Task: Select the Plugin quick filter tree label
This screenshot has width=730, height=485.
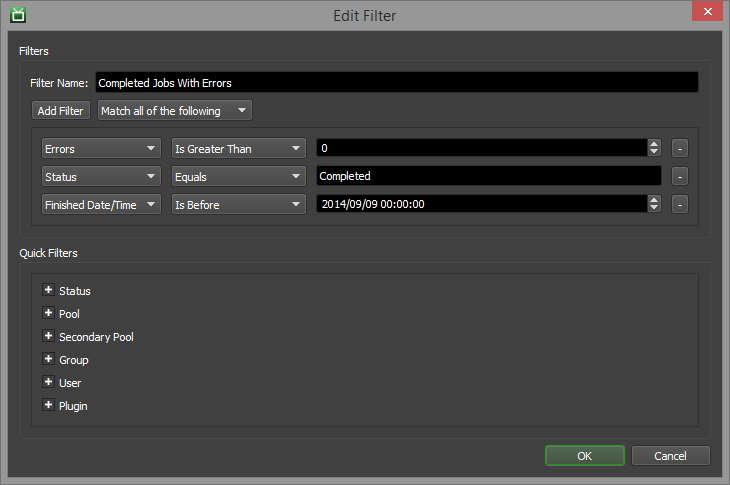Action: pyautogui.click(x=73, y=406)
